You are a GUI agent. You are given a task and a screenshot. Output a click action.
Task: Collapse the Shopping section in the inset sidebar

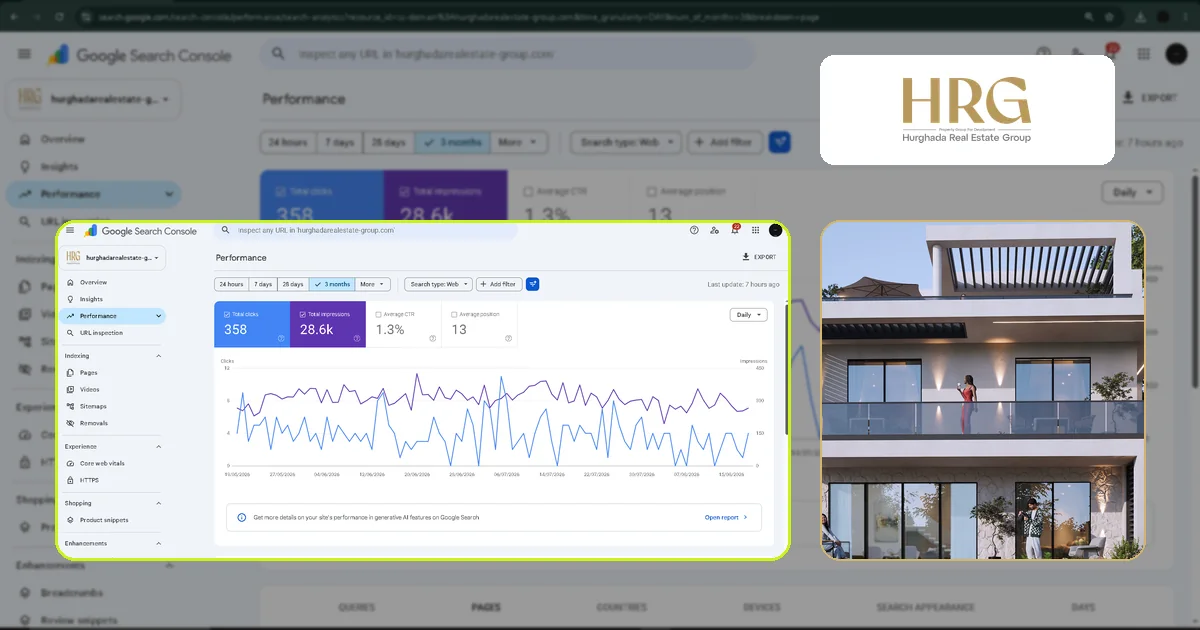158,504
